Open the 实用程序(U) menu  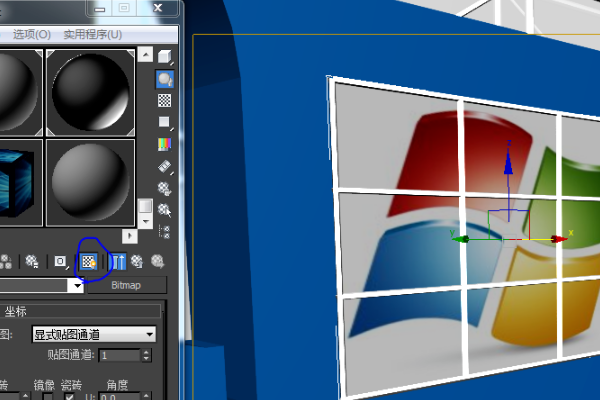(93, 34)
